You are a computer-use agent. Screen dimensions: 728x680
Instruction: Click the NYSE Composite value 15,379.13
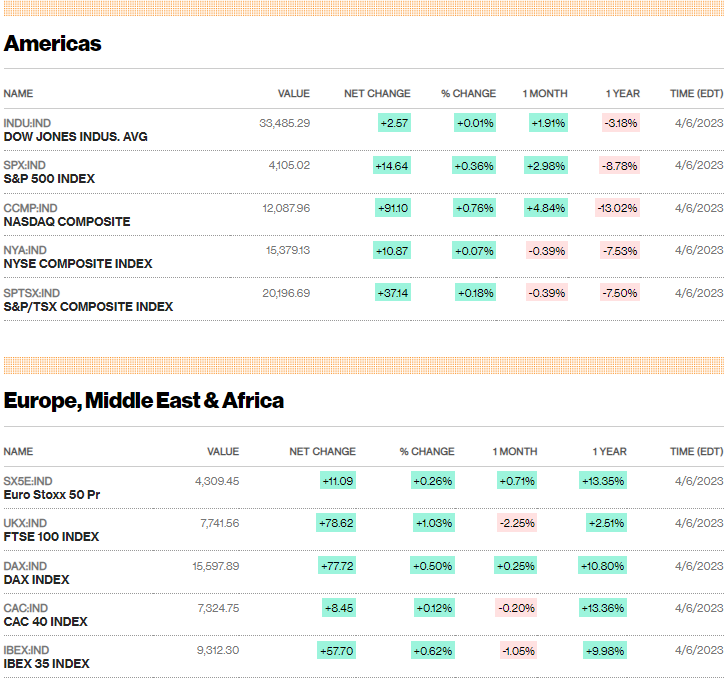(288, 250)
